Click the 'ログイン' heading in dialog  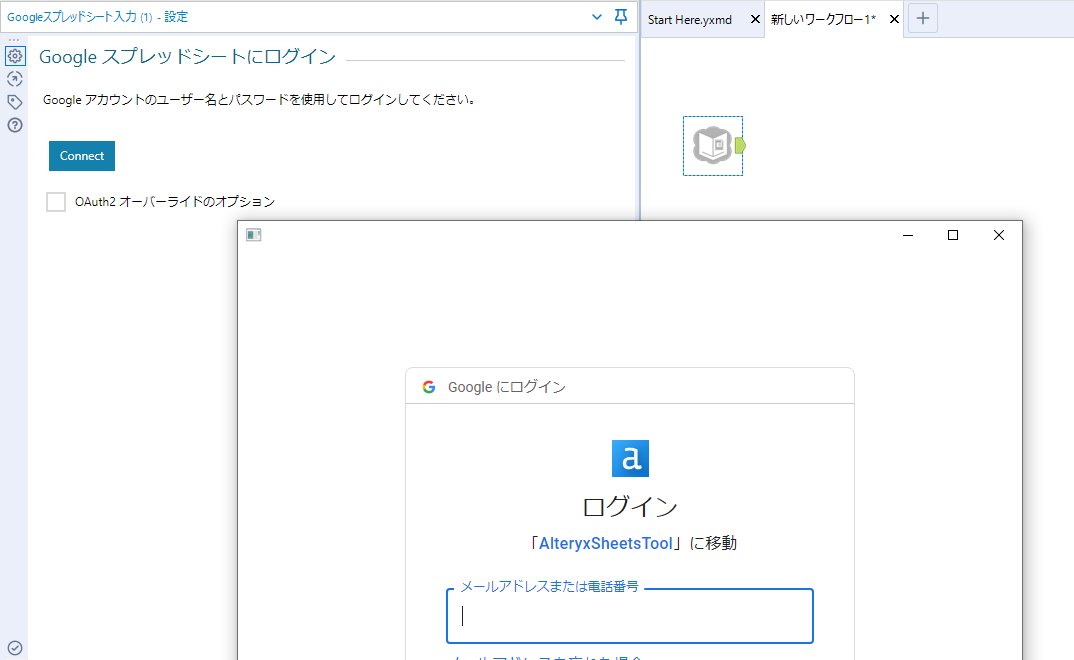coord(629,507)
